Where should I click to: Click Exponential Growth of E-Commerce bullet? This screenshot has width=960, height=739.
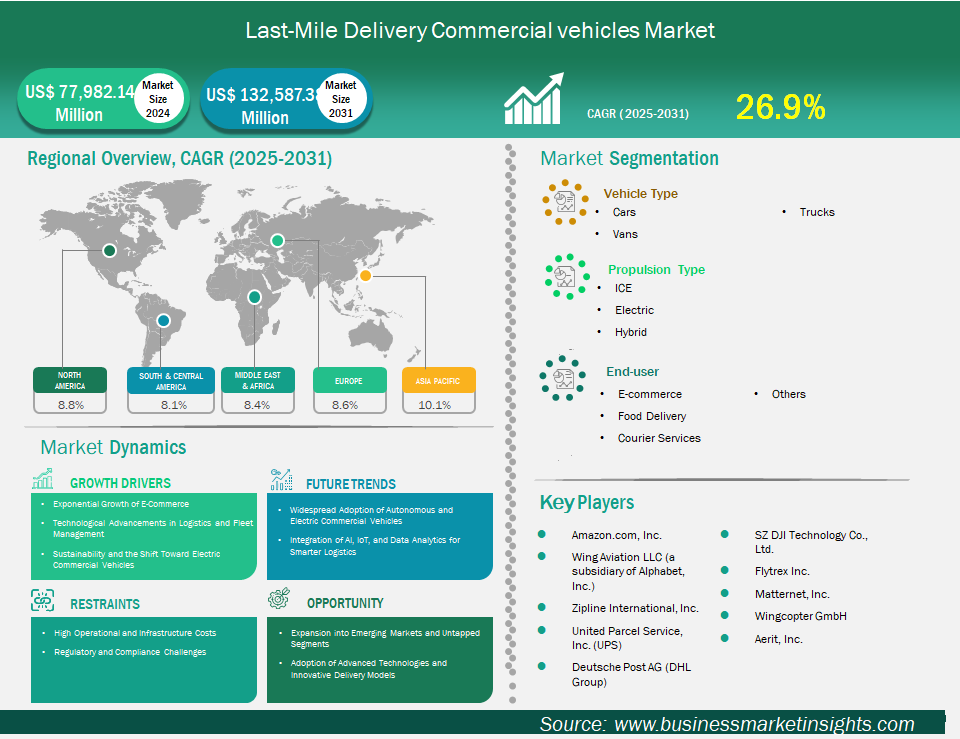121,504
